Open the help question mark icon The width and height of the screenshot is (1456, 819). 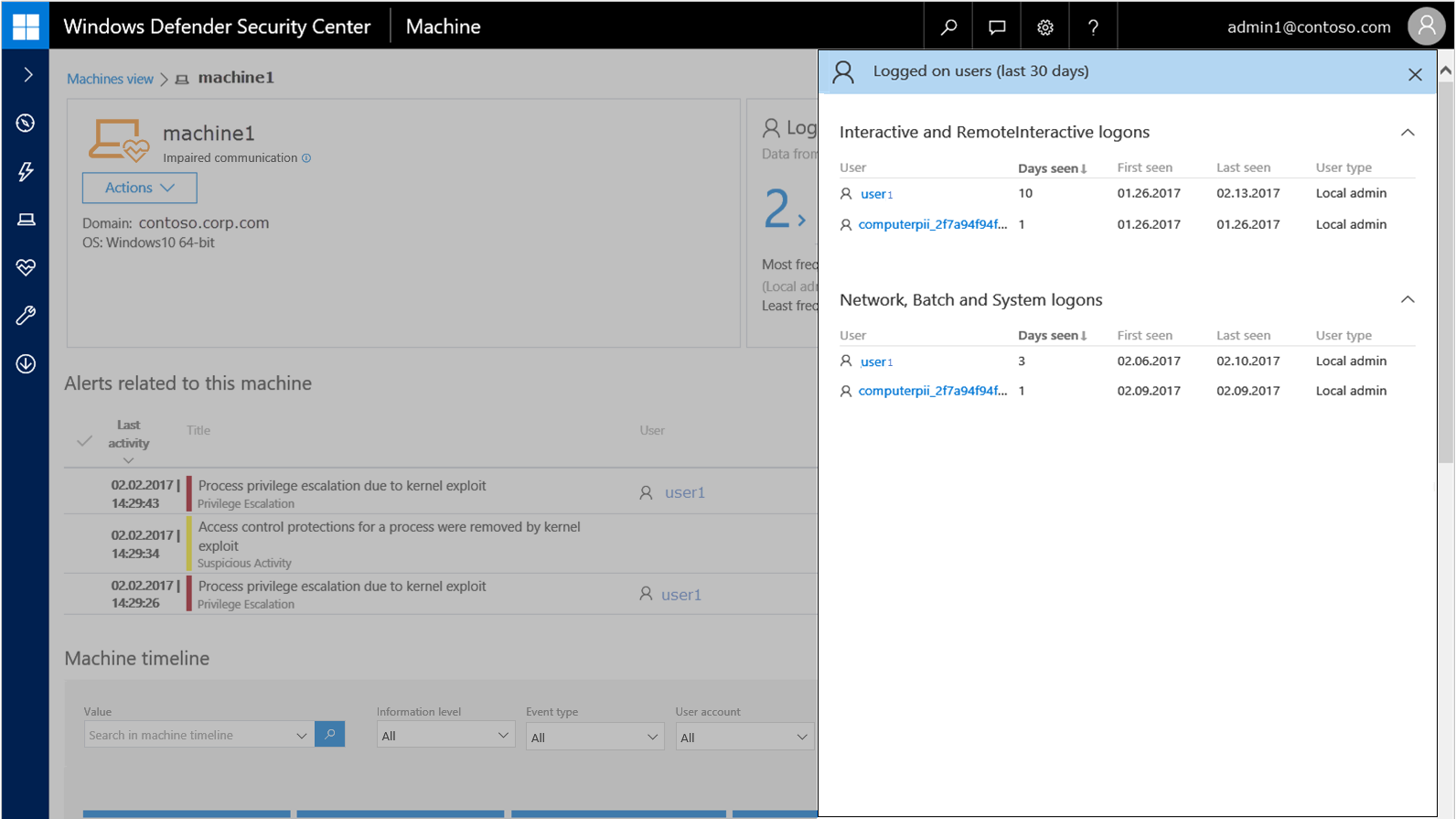click(x=1093, y=27)
